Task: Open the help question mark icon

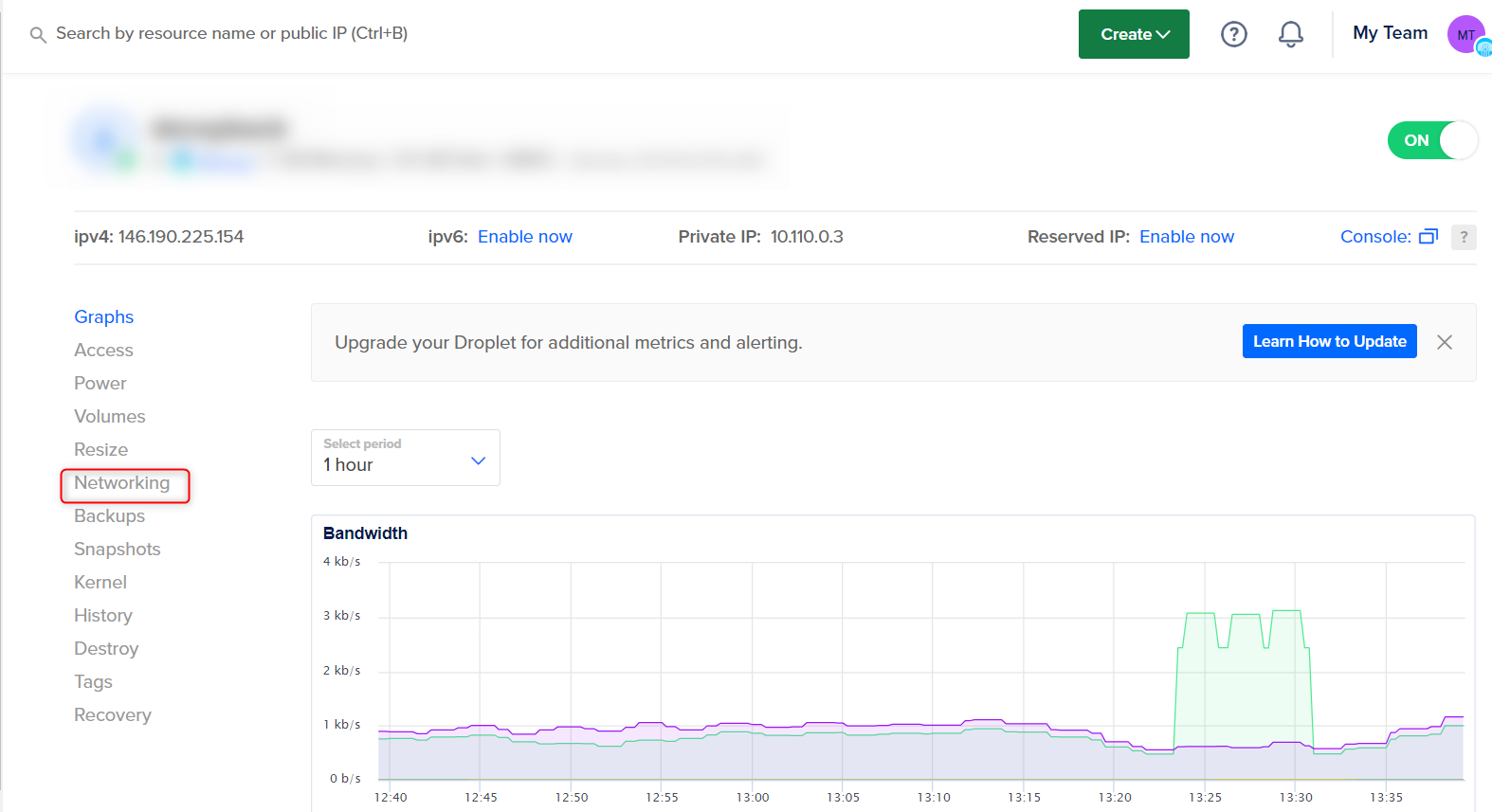Action: pyautogui.click(x=1233, y=34)
